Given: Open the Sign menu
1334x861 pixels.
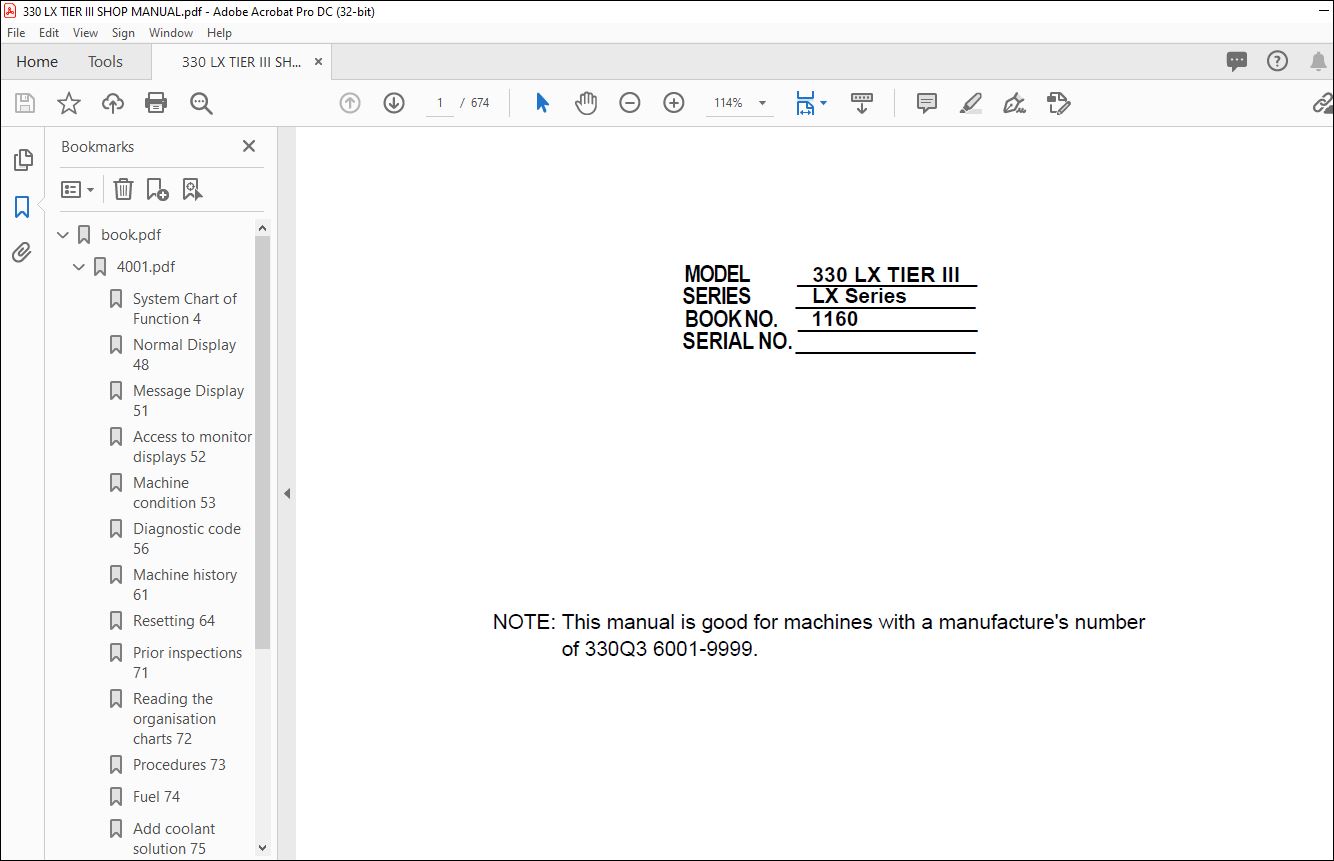Looking at the screenshot, I should [x=123, y=33].
